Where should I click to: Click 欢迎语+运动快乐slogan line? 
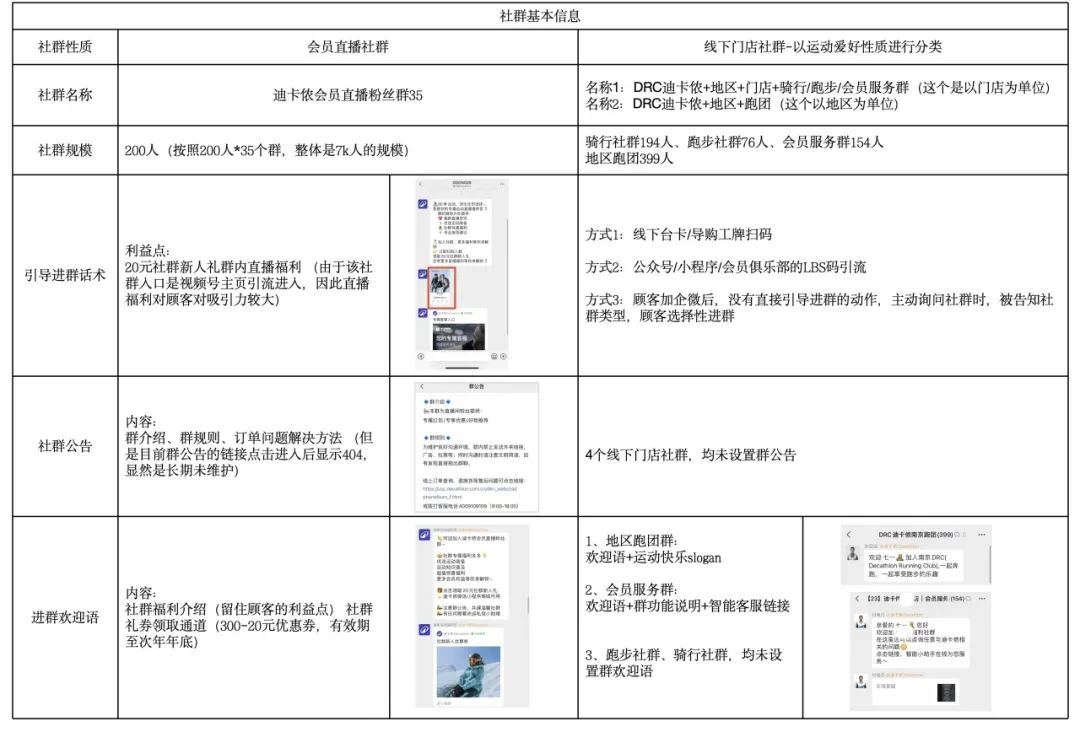point(653,557)
